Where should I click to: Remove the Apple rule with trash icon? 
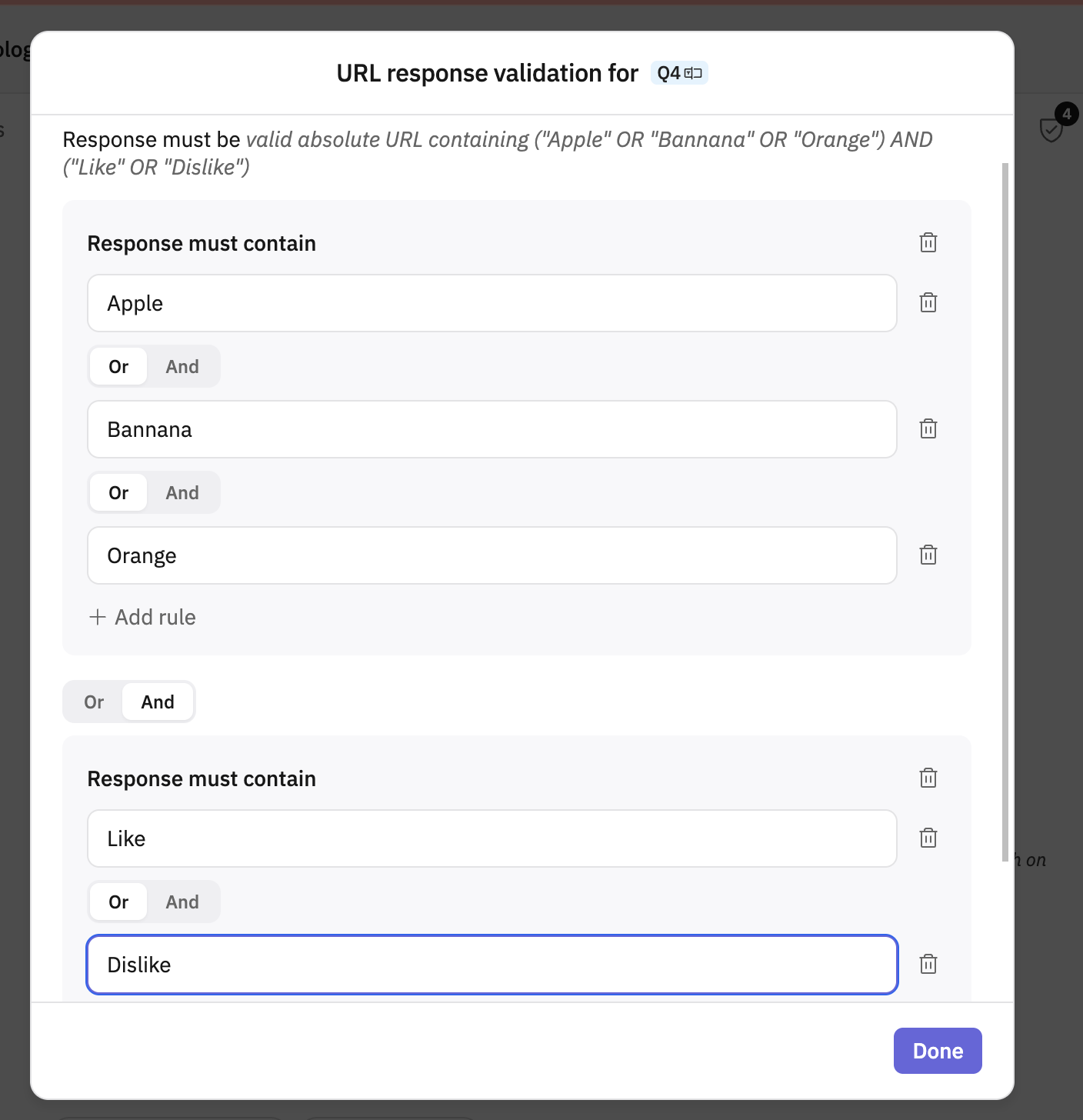[x=928, y=302]
